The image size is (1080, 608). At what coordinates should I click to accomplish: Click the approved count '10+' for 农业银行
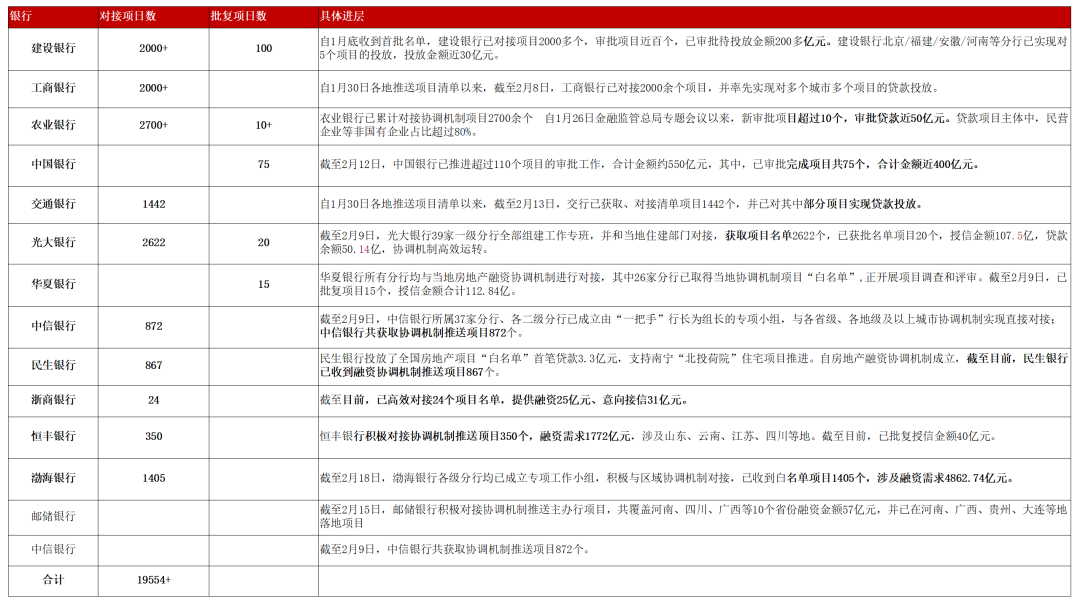pos(264,125)
